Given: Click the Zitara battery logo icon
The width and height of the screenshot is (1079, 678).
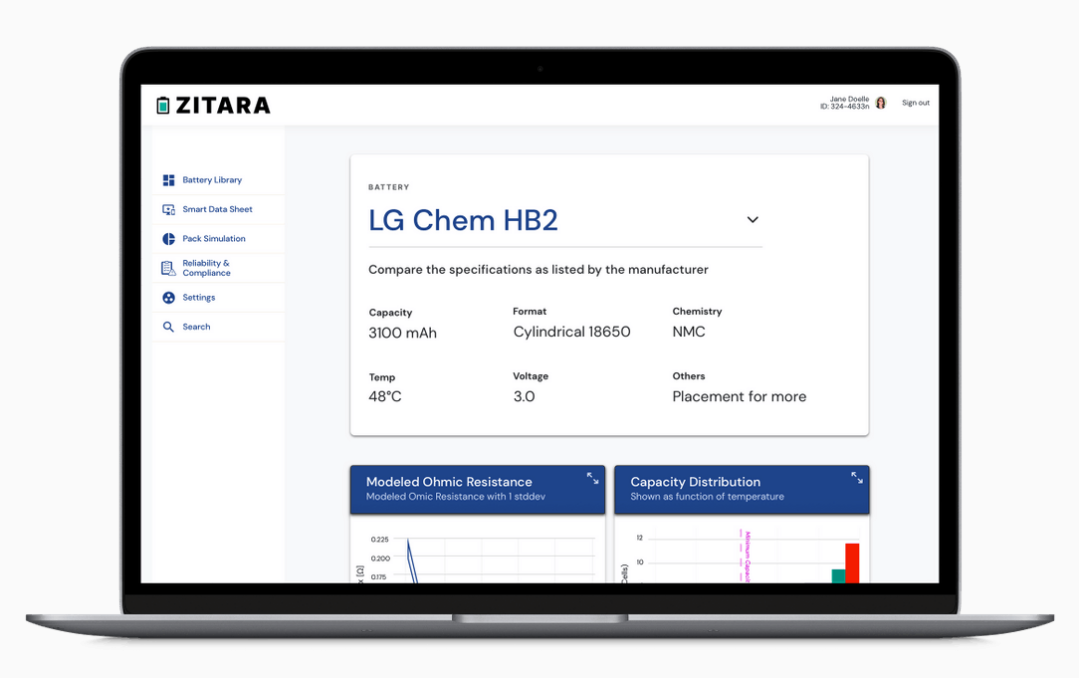Looking at the screenshot, I should (x=163, y=105).
